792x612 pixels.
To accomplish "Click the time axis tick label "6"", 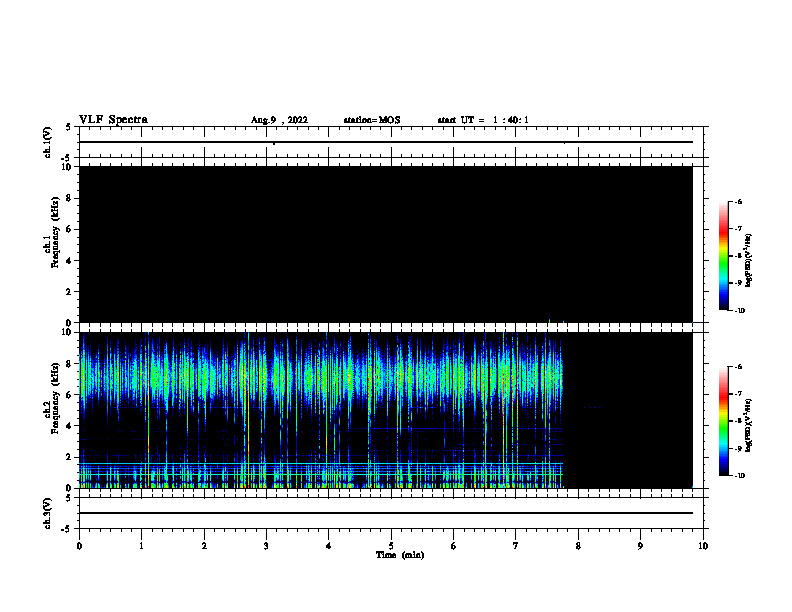I will (453, 546).
